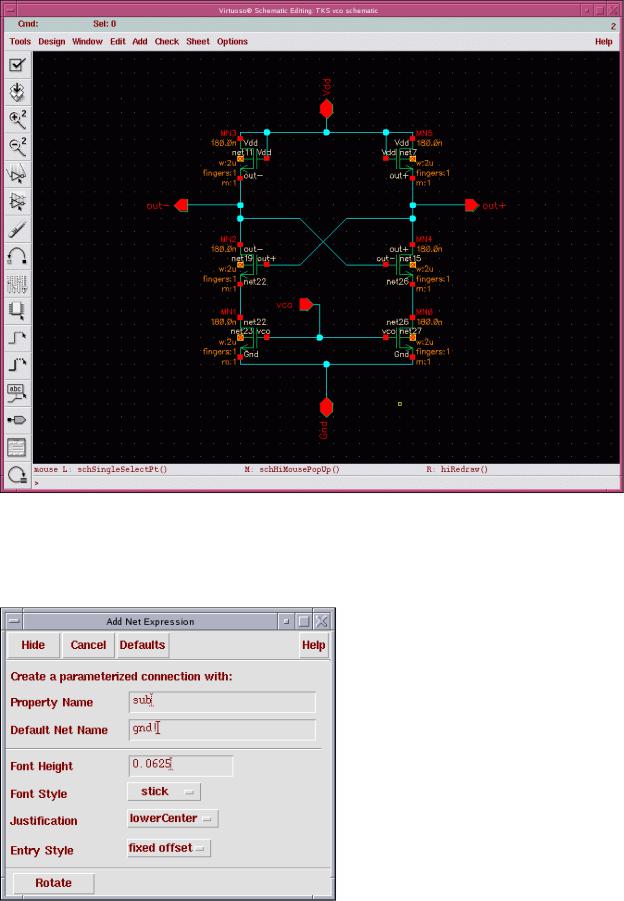Click 'schSingleSelectPt()' mouse L status text
This screenshot has height=901, width=624.
coord(122,469)
